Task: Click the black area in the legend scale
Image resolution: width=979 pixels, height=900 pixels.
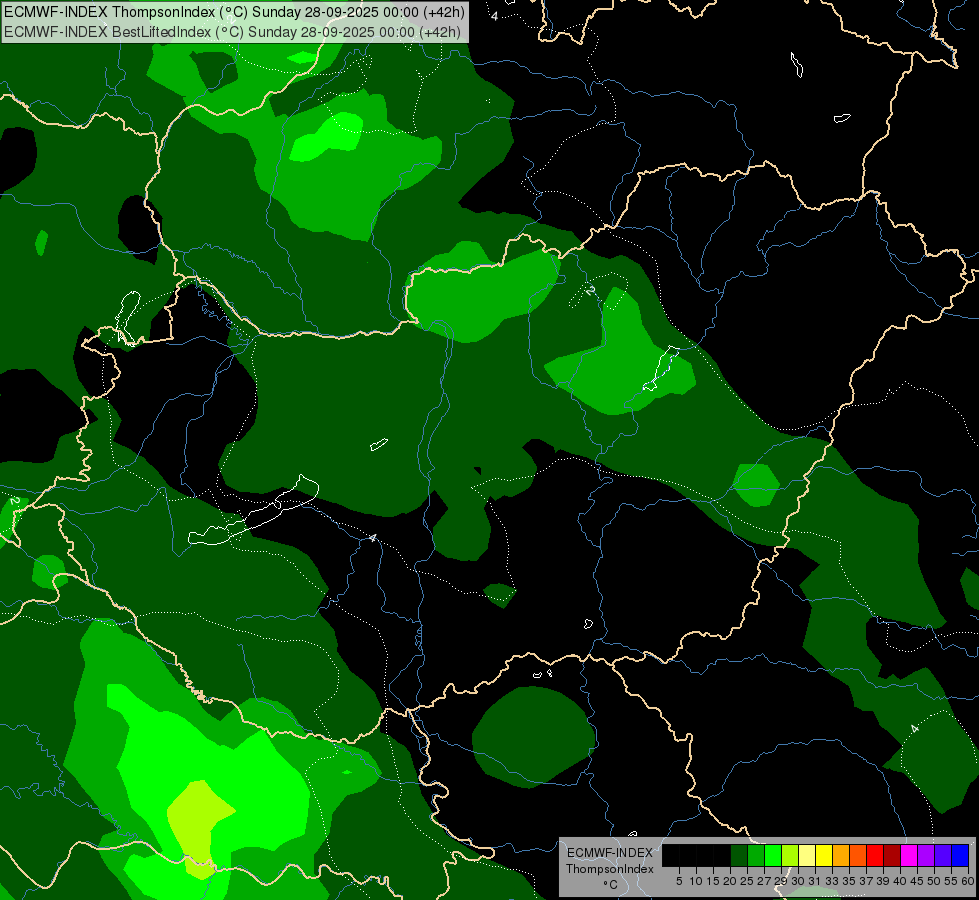Action: (695, 855)
